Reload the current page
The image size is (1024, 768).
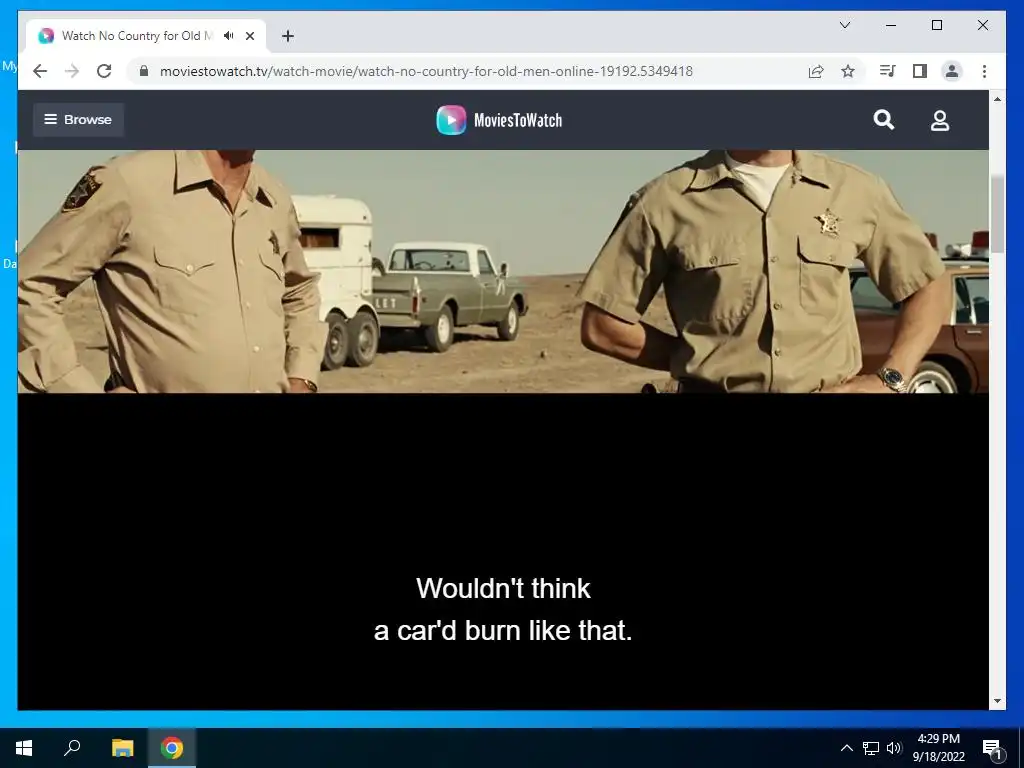(104, 71)
